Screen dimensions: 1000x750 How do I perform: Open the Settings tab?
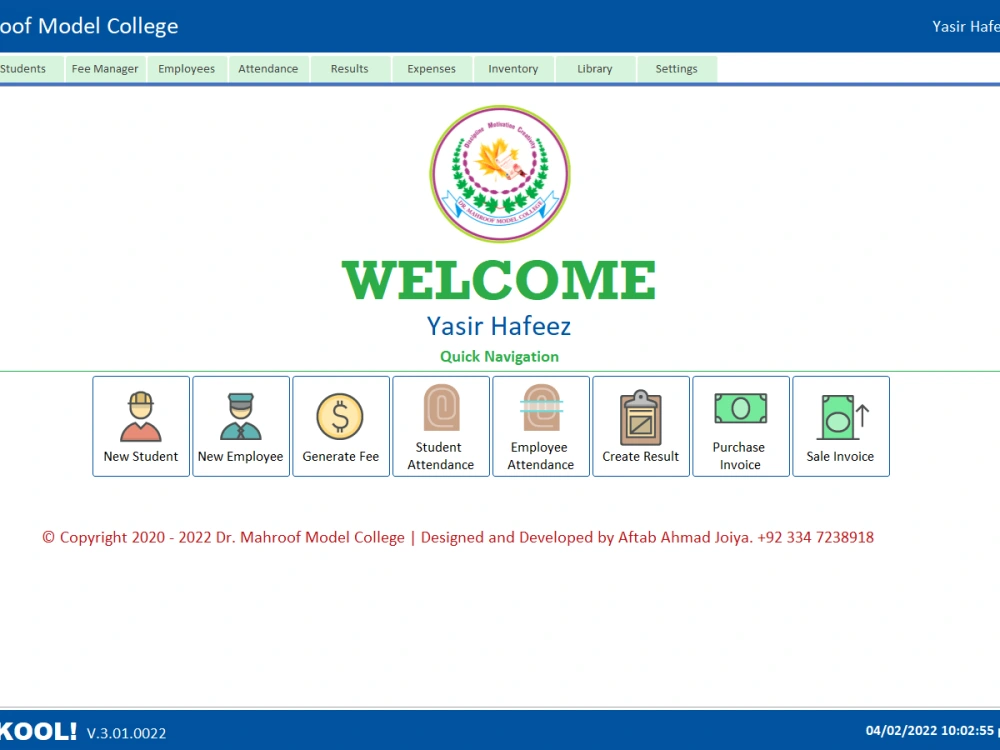click(676, 68)
